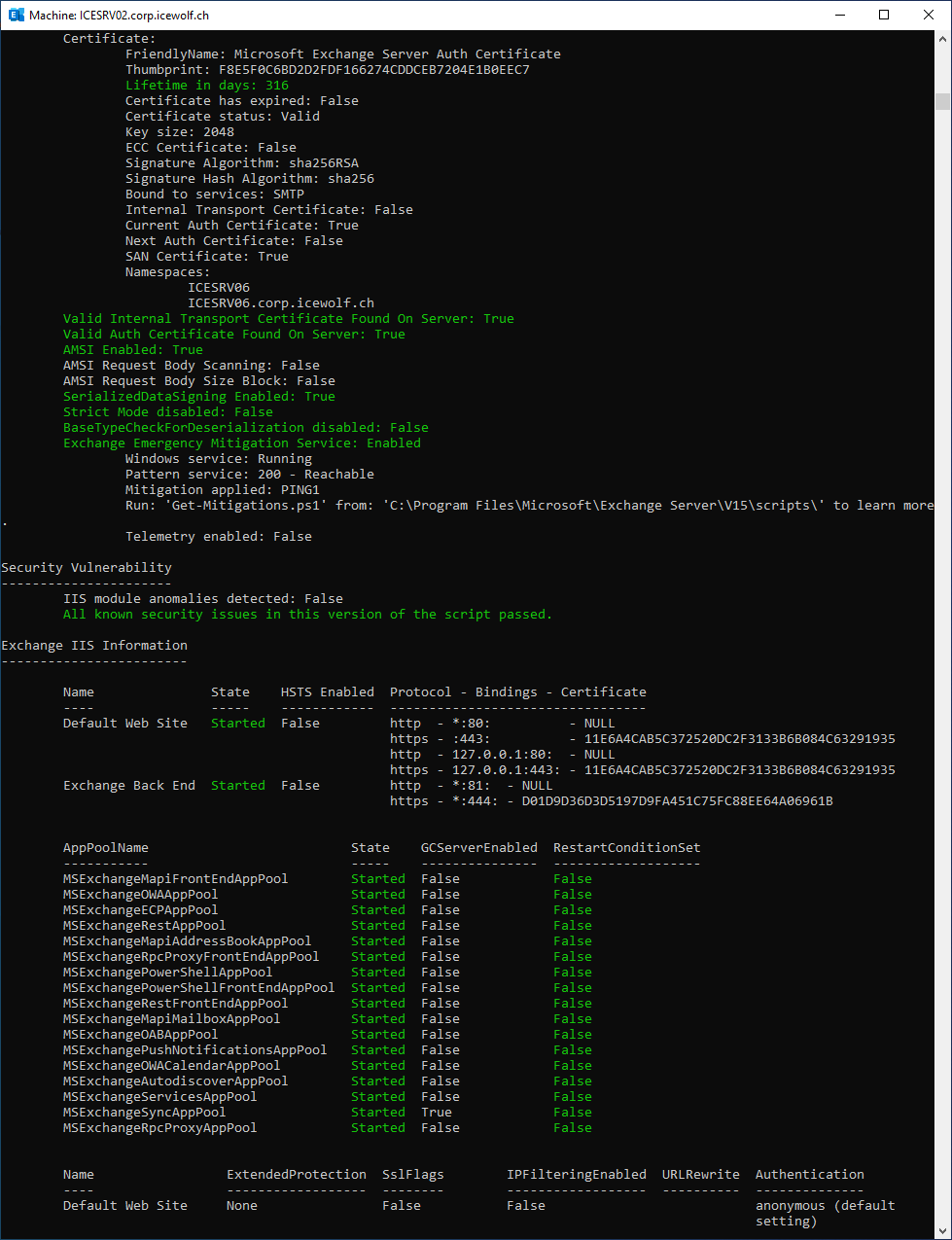Viewport: 952px width, 1240px height.
Task: Click 'MSExchangeOABAppPool' row name
Action: tap(141, 1035)
